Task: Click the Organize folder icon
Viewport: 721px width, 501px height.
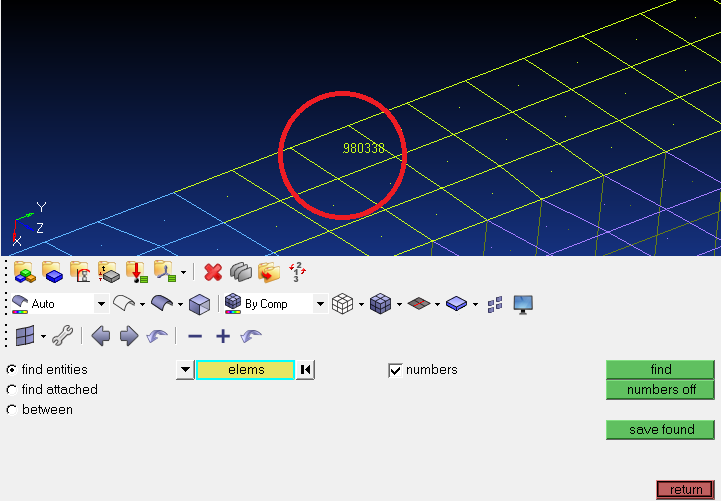Action: [268, 272]
